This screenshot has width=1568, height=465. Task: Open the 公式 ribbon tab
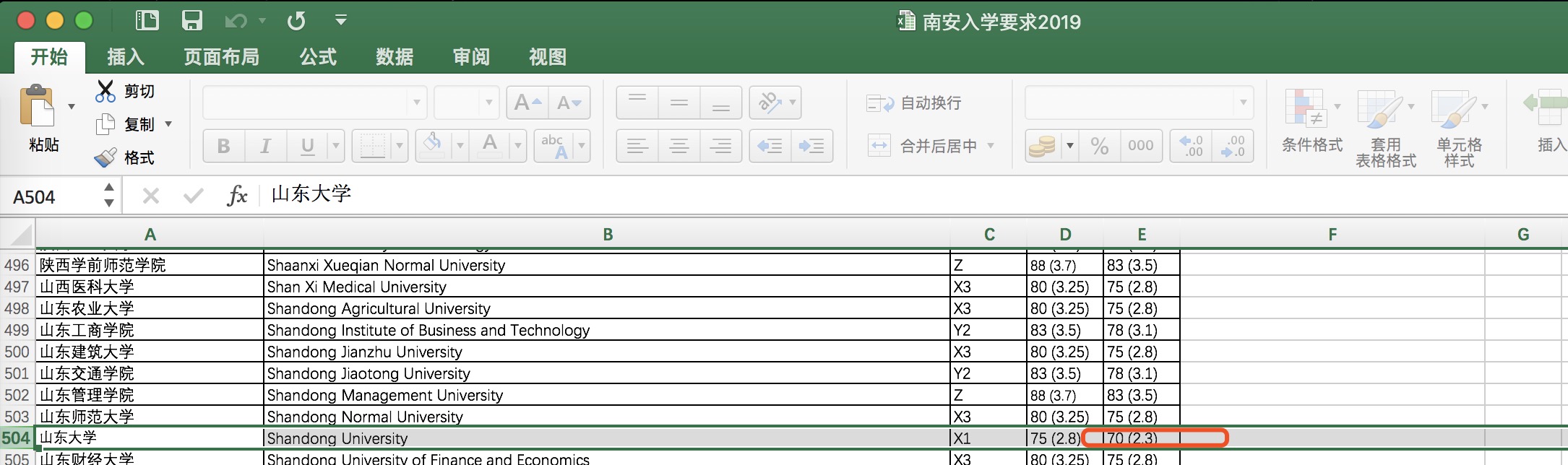pos(318,56)
